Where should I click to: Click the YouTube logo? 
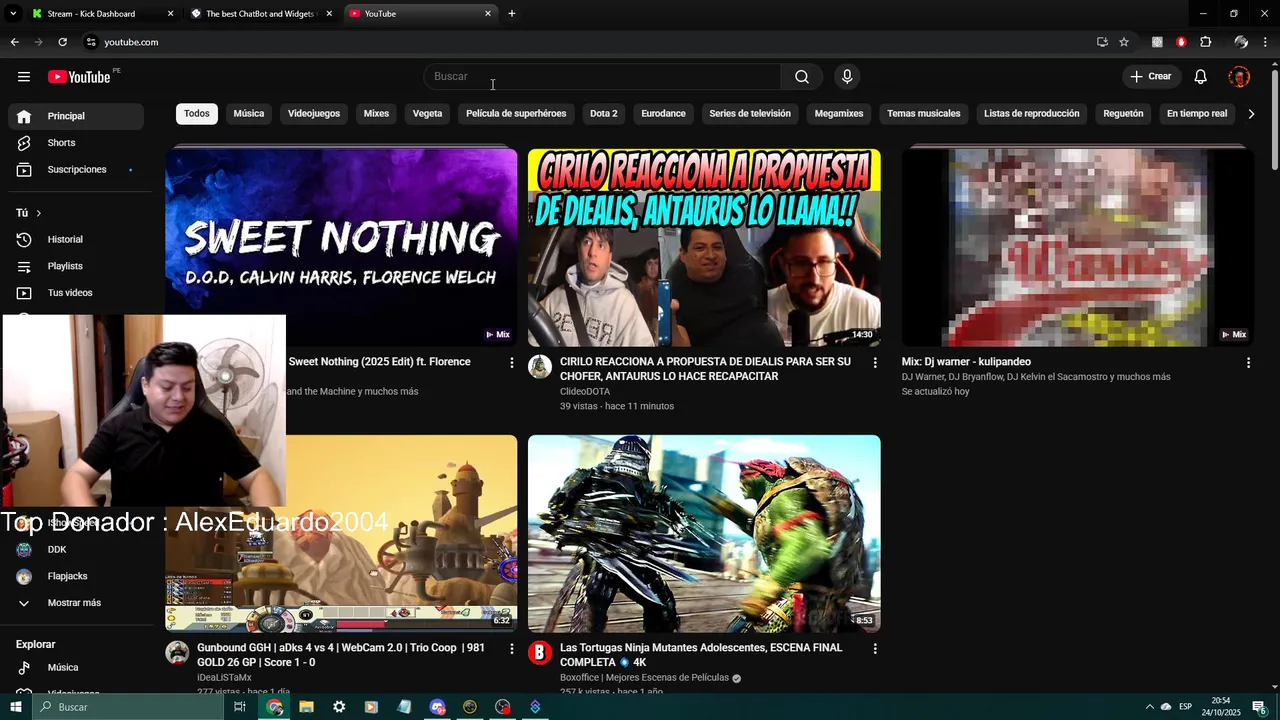(x=79, y=77)
